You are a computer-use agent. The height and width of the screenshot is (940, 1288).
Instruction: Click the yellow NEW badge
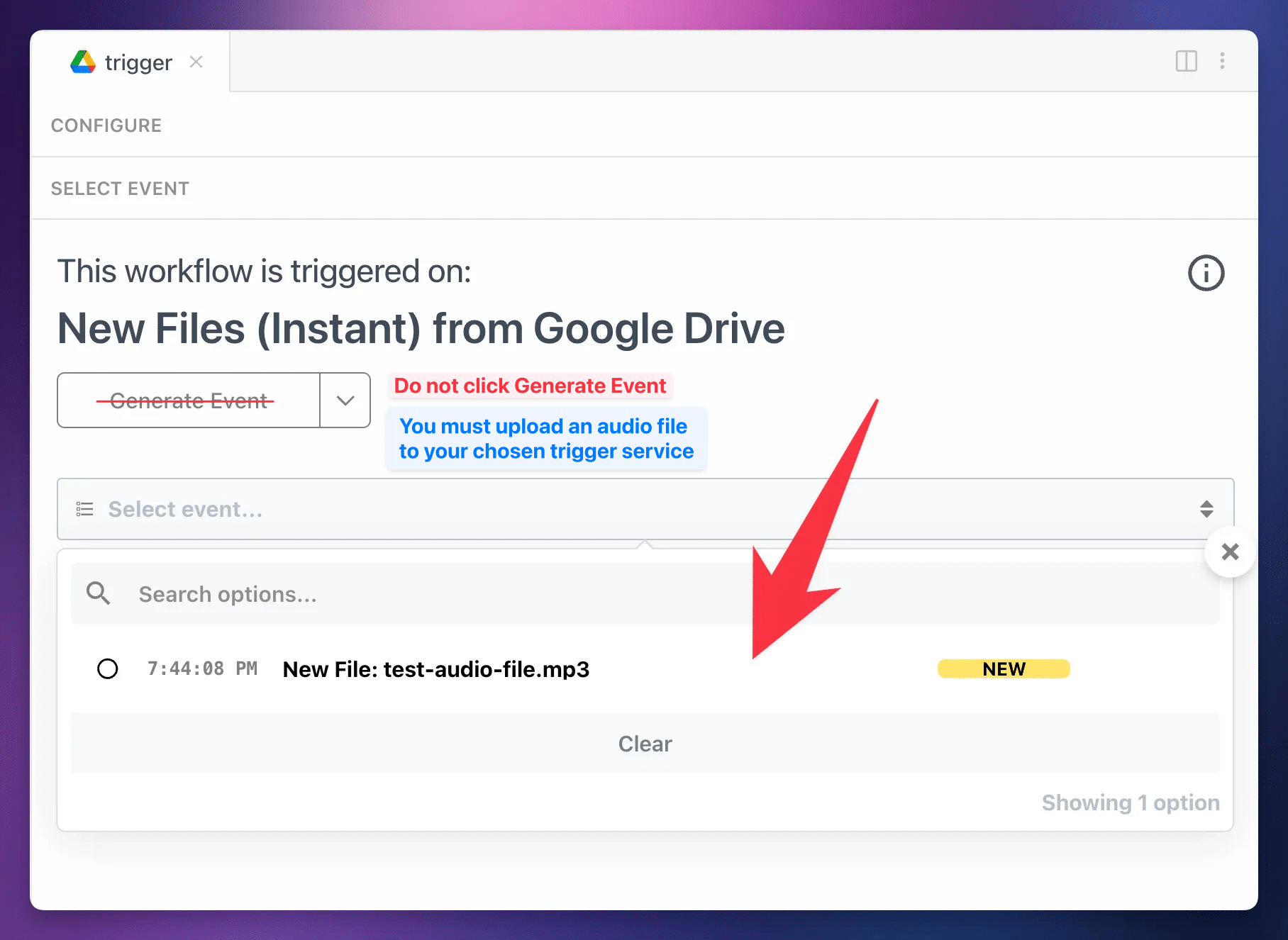click(1004, 668)
